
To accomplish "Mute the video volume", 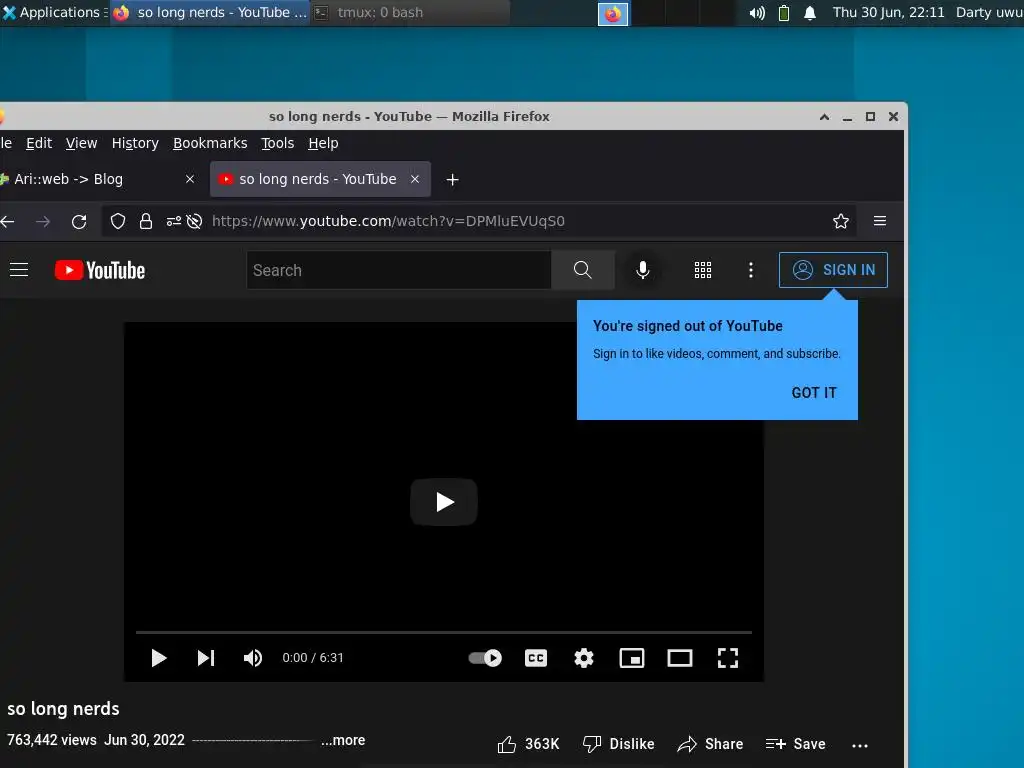I will (253, 658).
